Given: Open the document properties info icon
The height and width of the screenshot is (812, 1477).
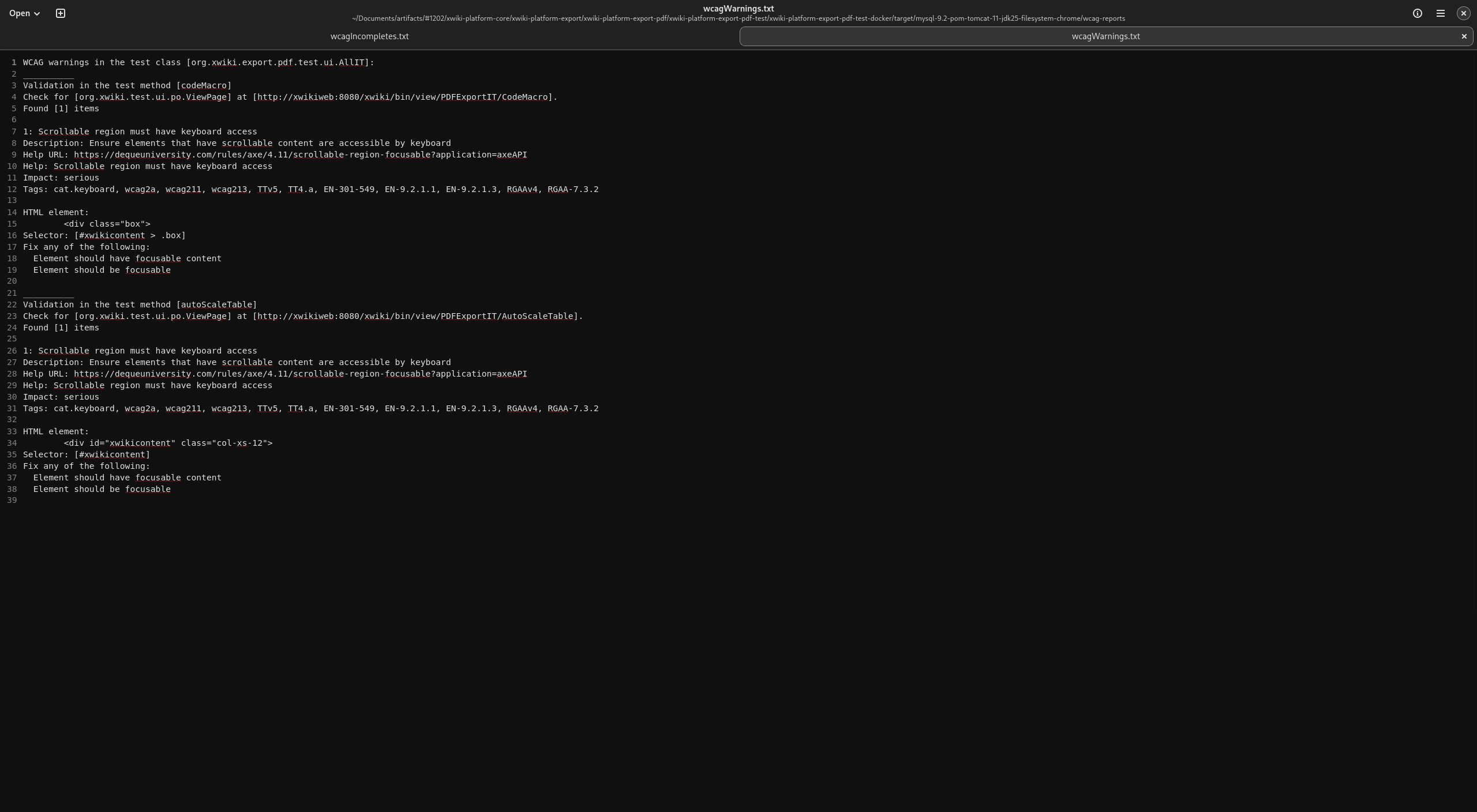Looking at the screenshot, I should click(x=1417, y=13).
